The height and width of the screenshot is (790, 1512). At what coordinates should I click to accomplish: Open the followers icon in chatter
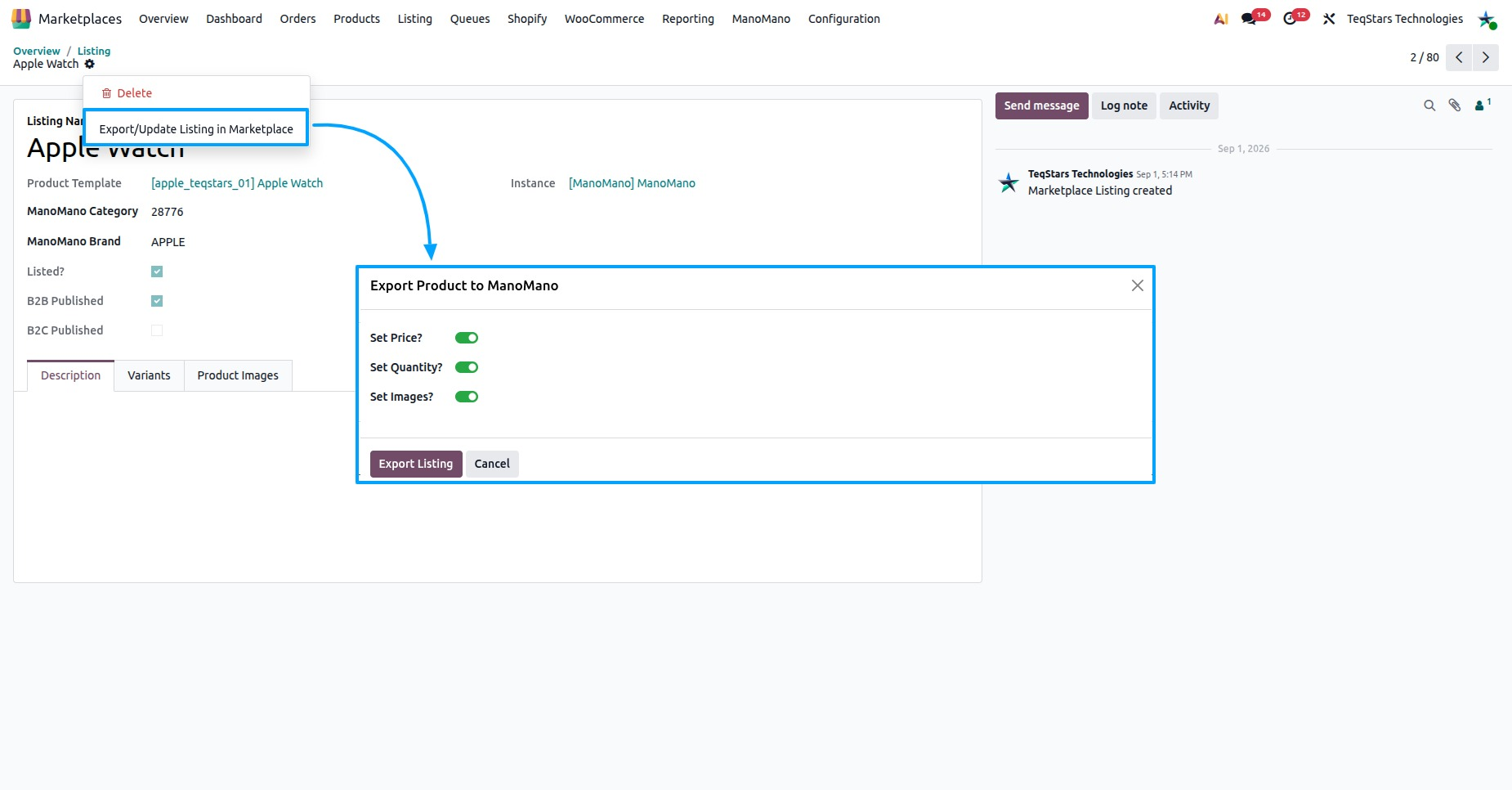(1482, 105)
